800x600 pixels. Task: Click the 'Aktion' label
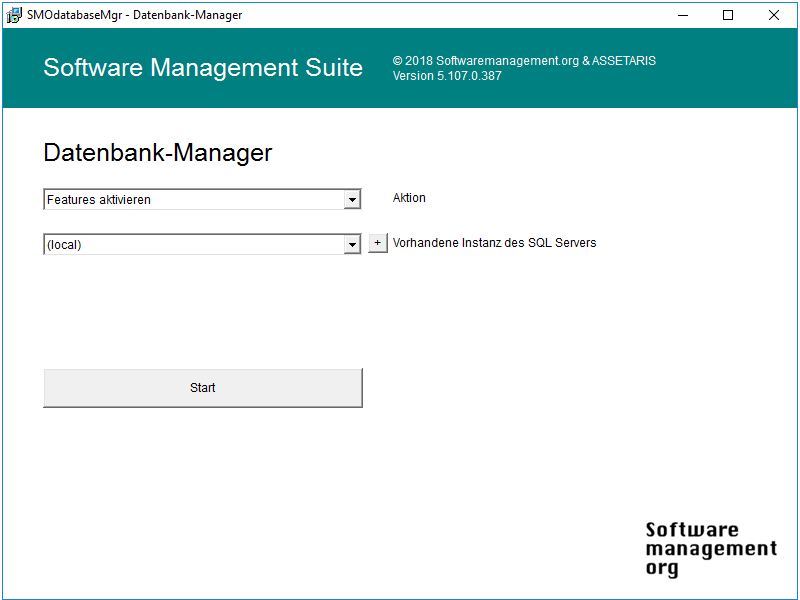409,198
